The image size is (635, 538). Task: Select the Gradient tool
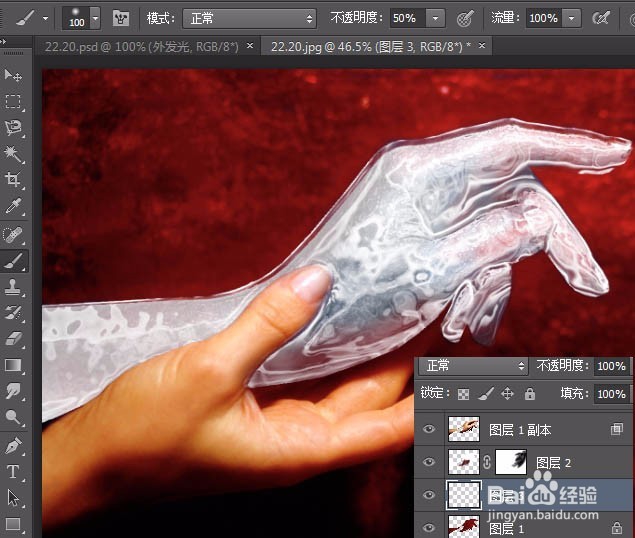[13, 365]
